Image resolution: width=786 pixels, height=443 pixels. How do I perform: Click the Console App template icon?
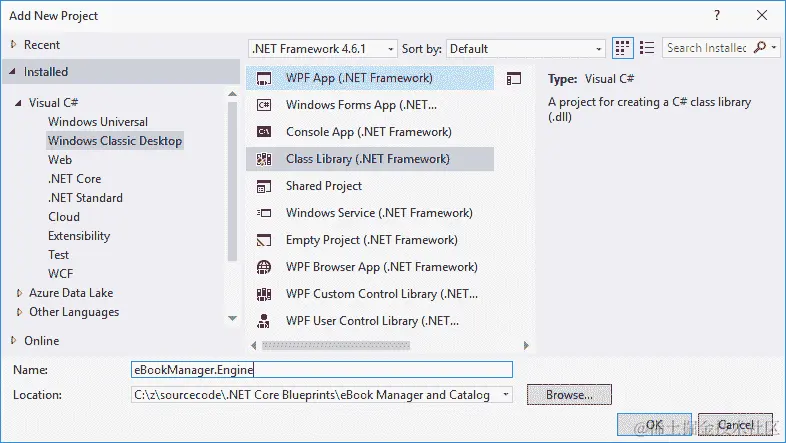tap(264, 132)
